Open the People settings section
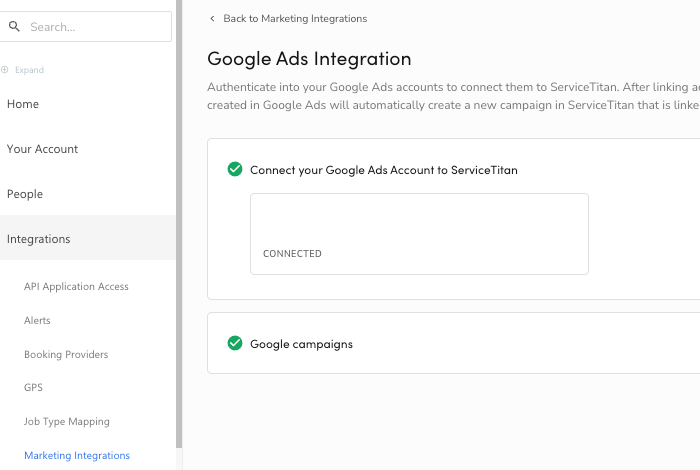The width and height of the screenshot is (700, 470). tap(24, 194)
